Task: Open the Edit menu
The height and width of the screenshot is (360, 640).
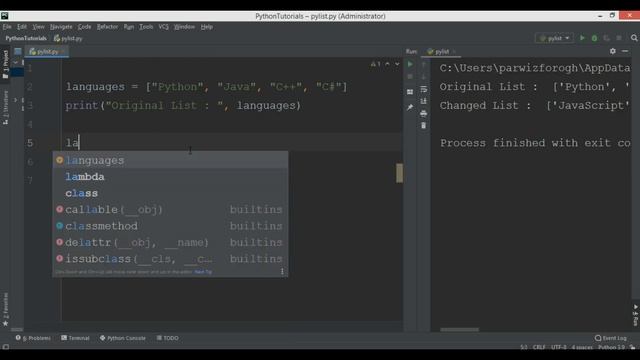Action: pyautogui.click(x=22, y=27)
